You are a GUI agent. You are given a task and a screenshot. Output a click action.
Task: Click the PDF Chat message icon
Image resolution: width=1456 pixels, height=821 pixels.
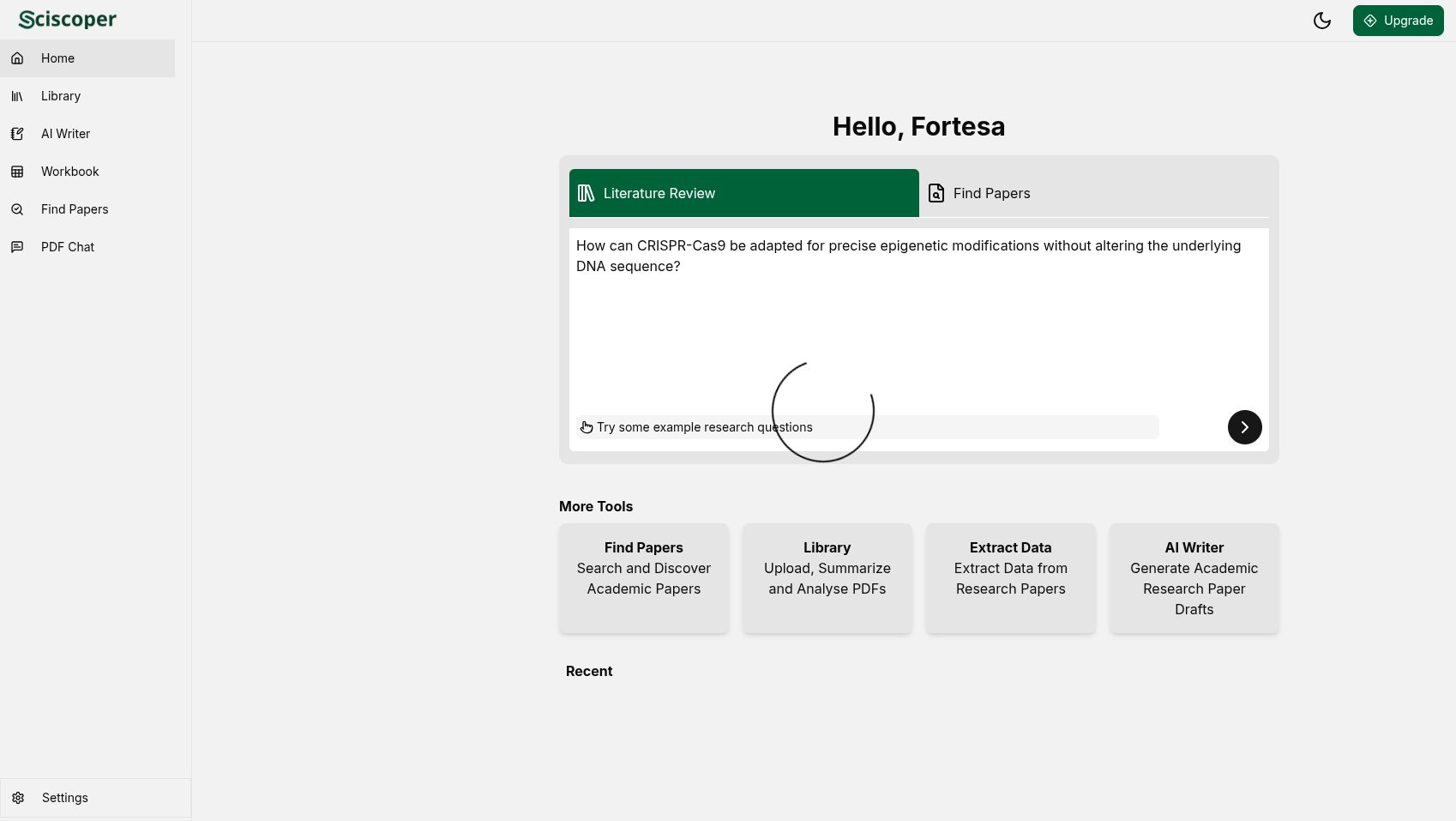pyautogui.click(x=17, y=247)
